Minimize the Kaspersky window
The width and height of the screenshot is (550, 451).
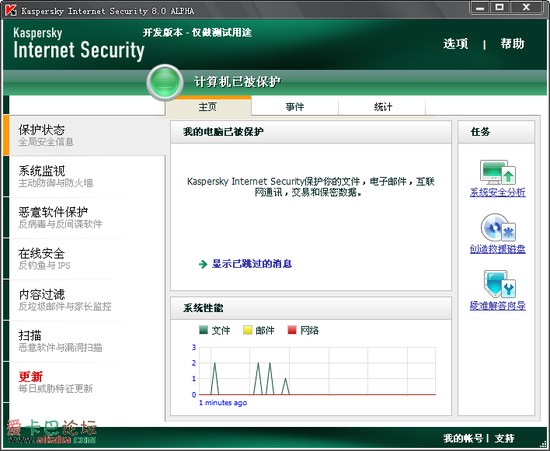click(480, 8)
